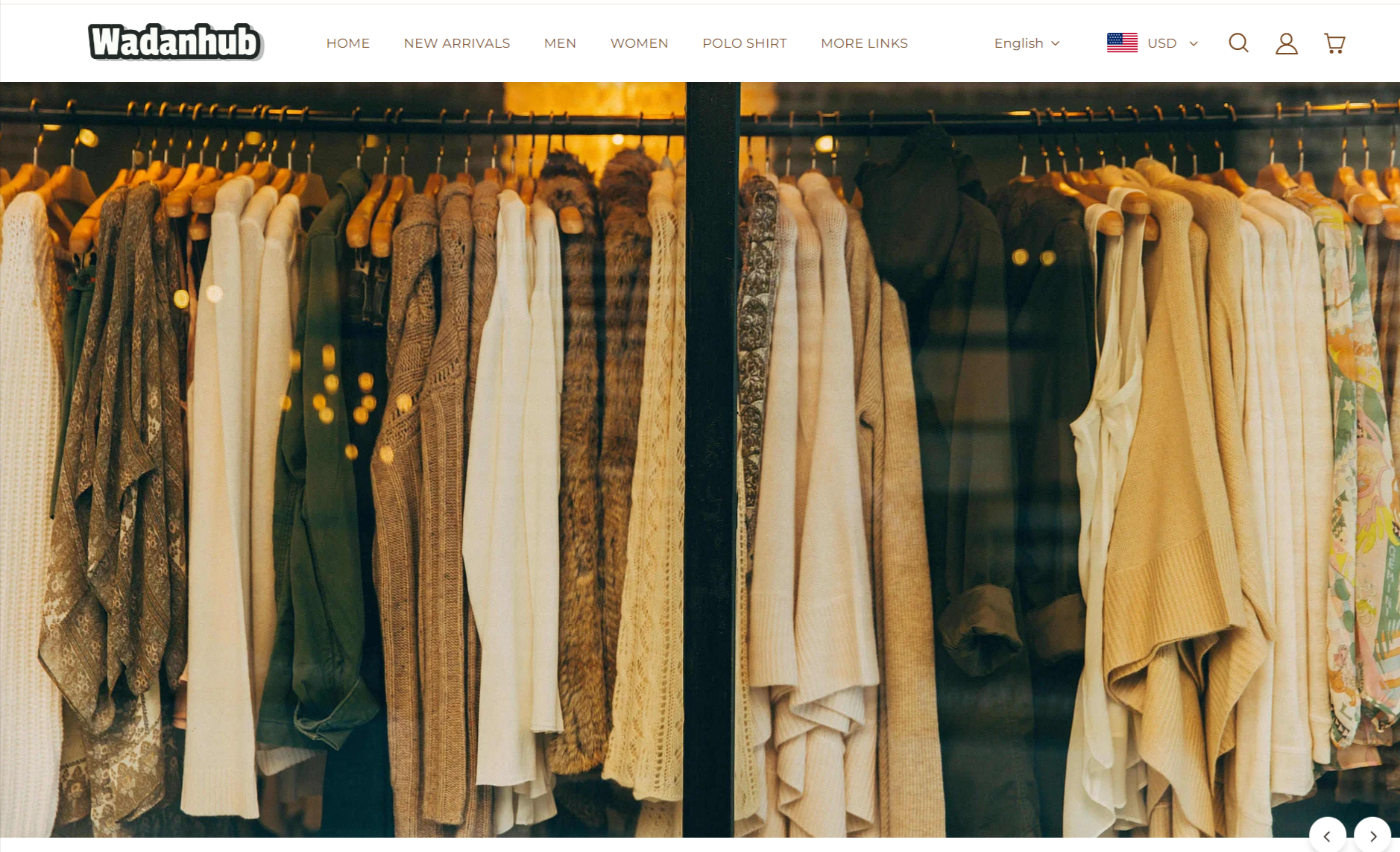This screenshot has height=852, width=1400.
Task: Expand the English language dropdown
Action: (1027, 43)
